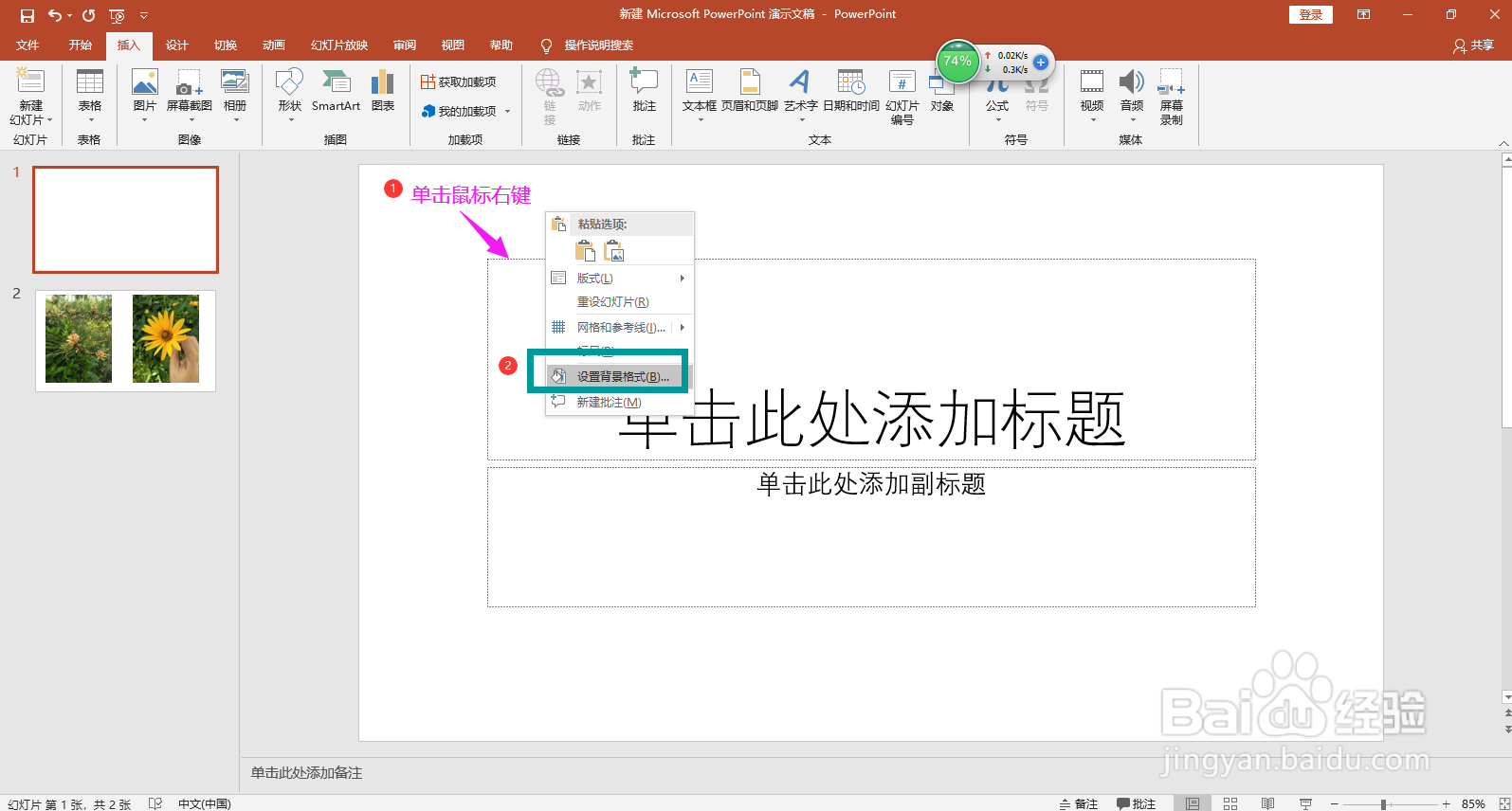The image size is (1512, 811).
Task: Click the Redo repeat icon
Action: point(88,15)
